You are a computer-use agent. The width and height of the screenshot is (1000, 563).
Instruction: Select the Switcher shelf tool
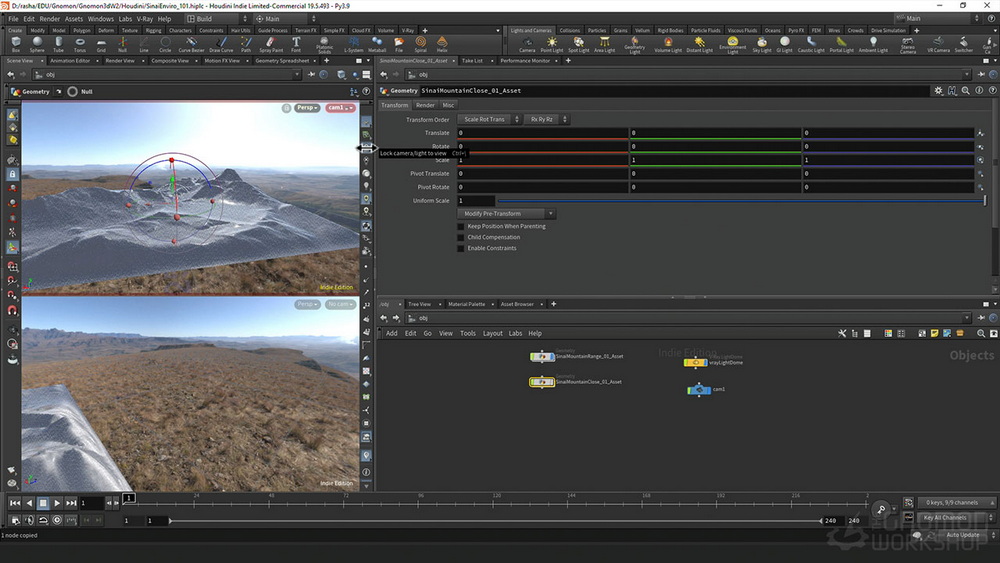(x=963, y=44)
